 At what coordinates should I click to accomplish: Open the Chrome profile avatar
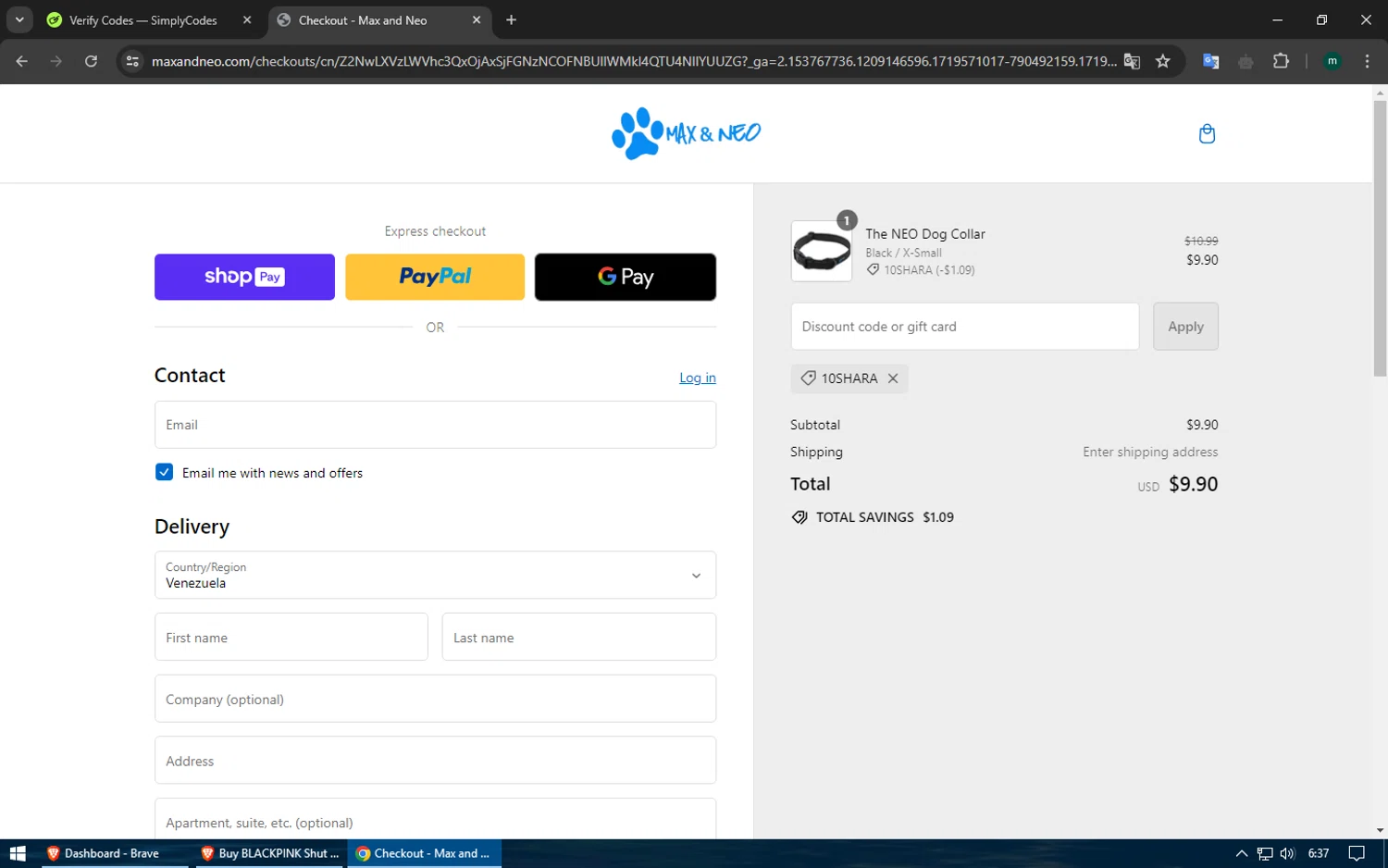pos(1332,61)
